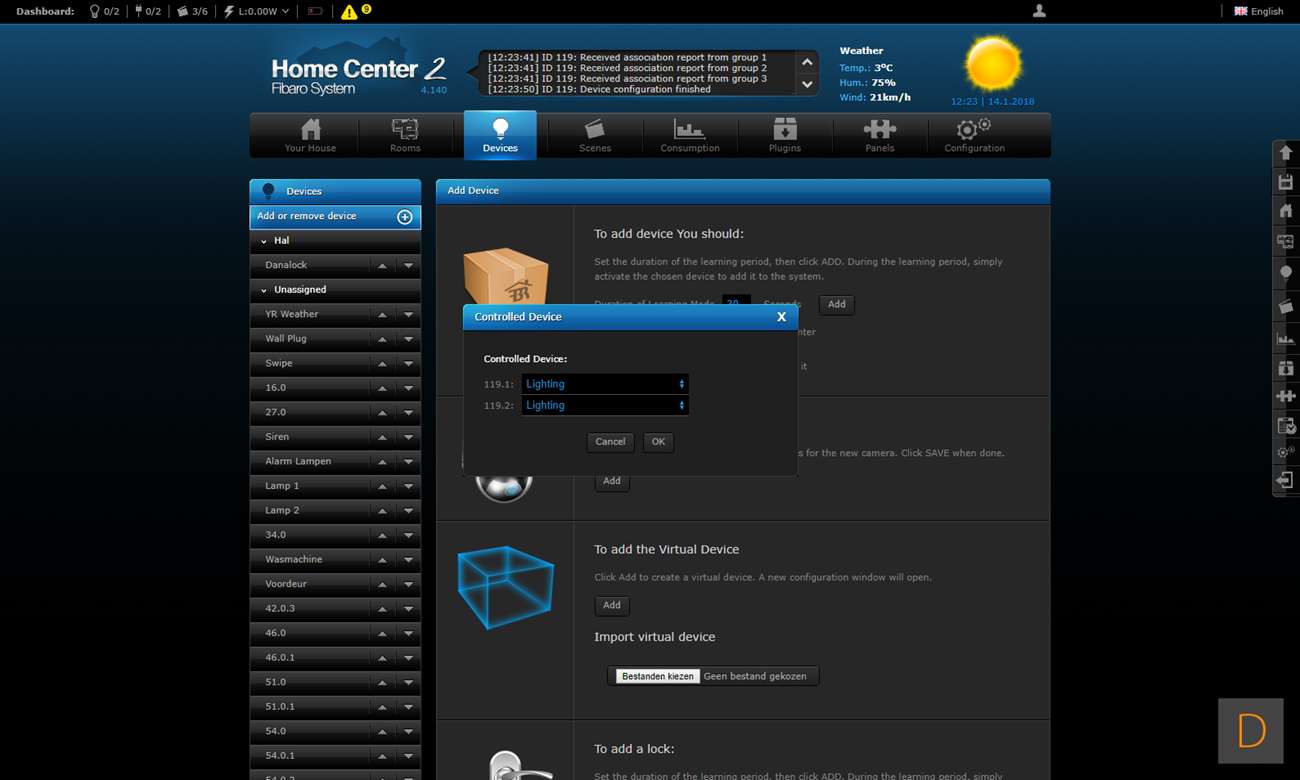Click the Bestanden kiezen file chooser button
1300x780 pixels.
tap(657, 677)
